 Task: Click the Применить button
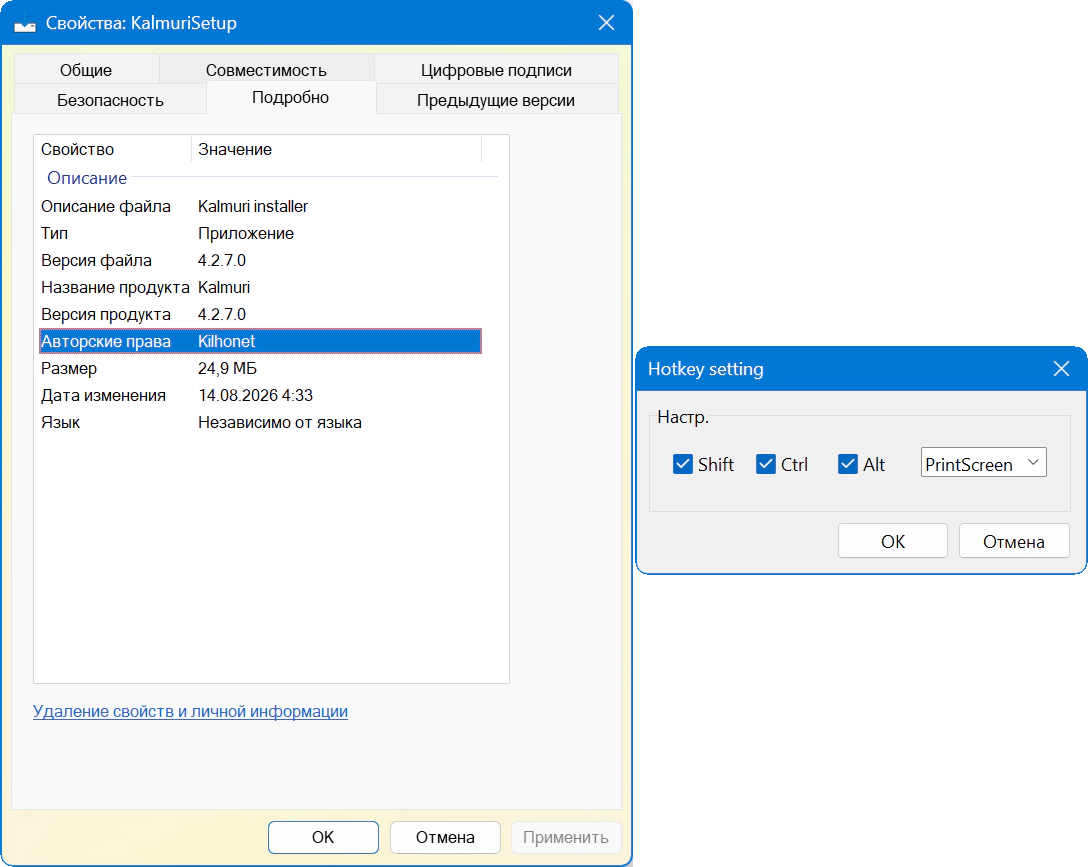tap(566, 837)
